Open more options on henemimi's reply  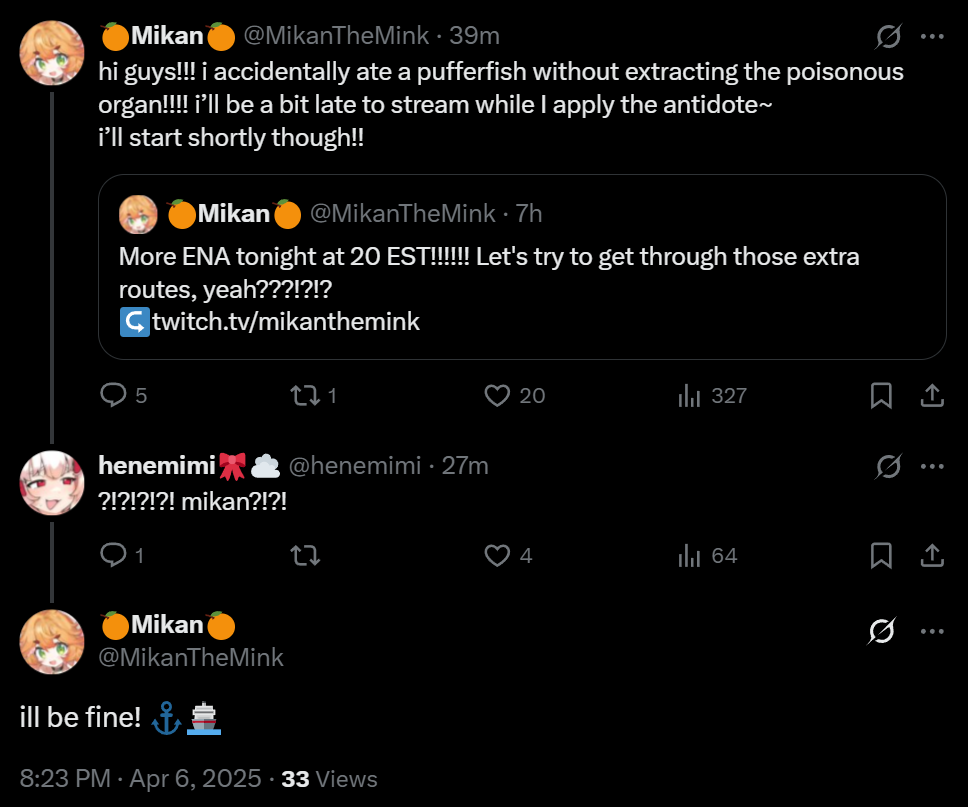pos(932,466)
